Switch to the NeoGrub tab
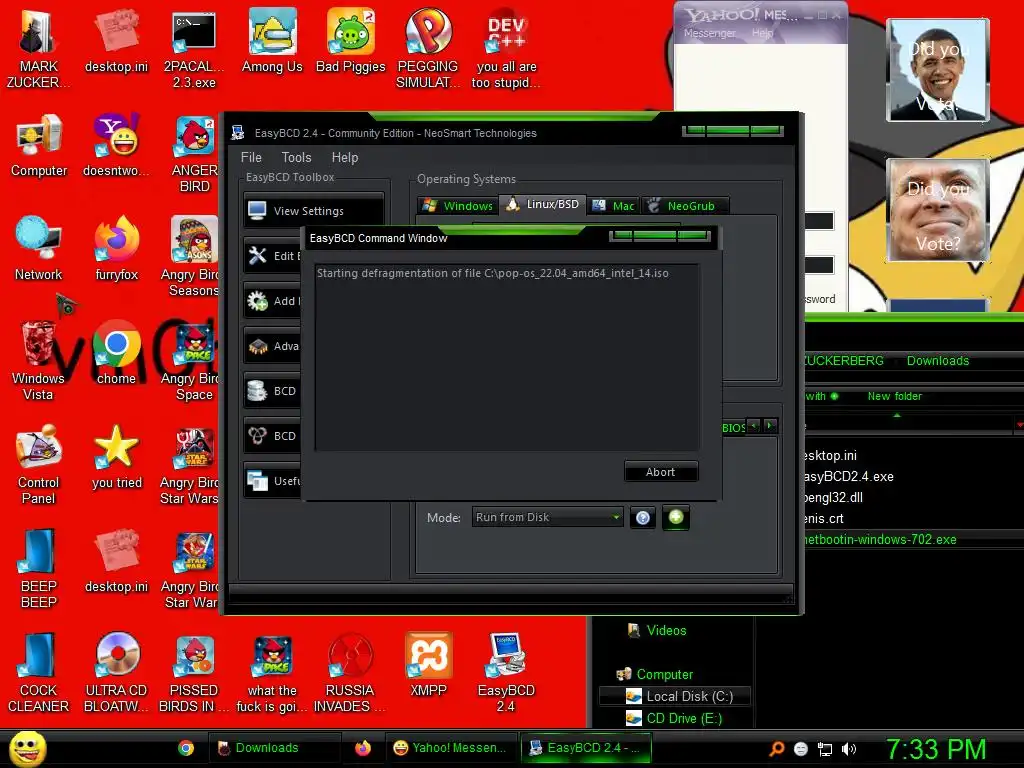 [684, 206]
